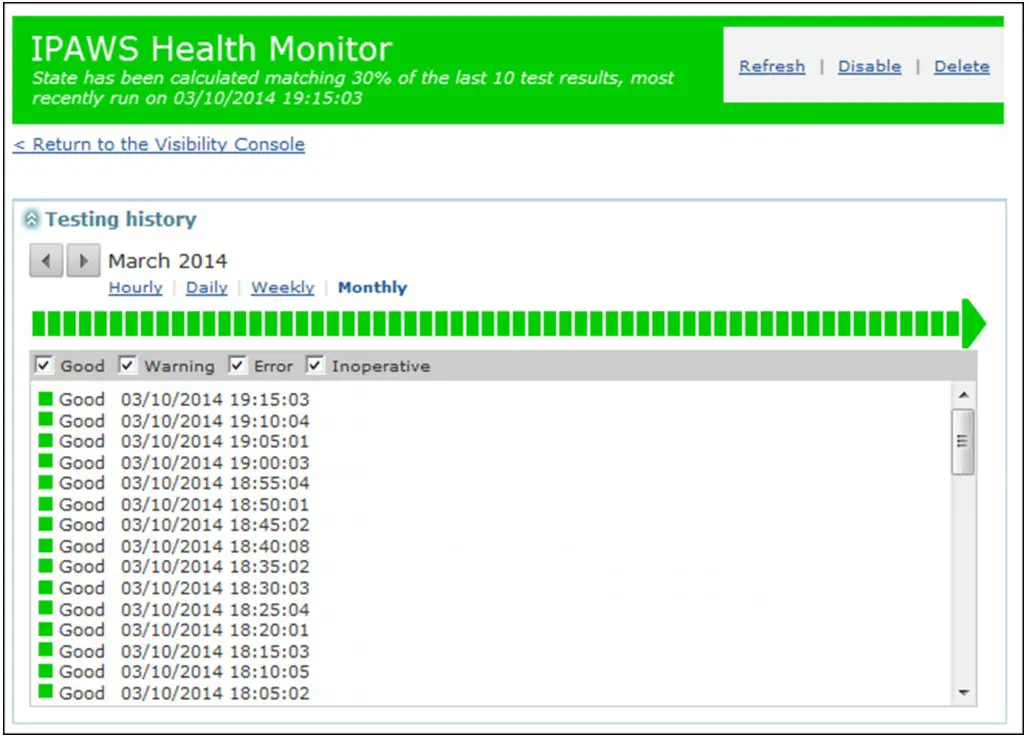Return to the Visibility Console

[159, 145]
